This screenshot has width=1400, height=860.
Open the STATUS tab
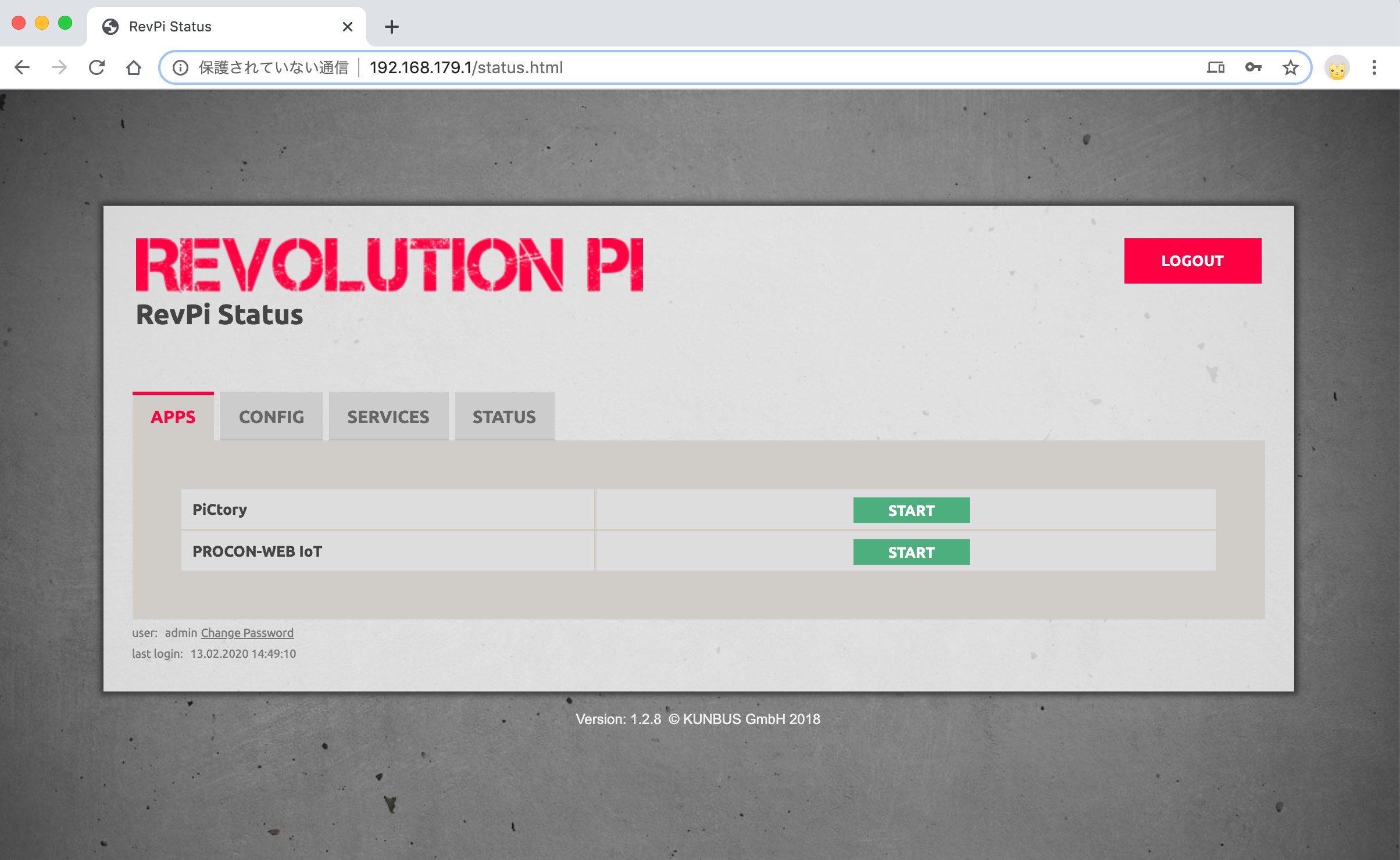click(504, 416)
